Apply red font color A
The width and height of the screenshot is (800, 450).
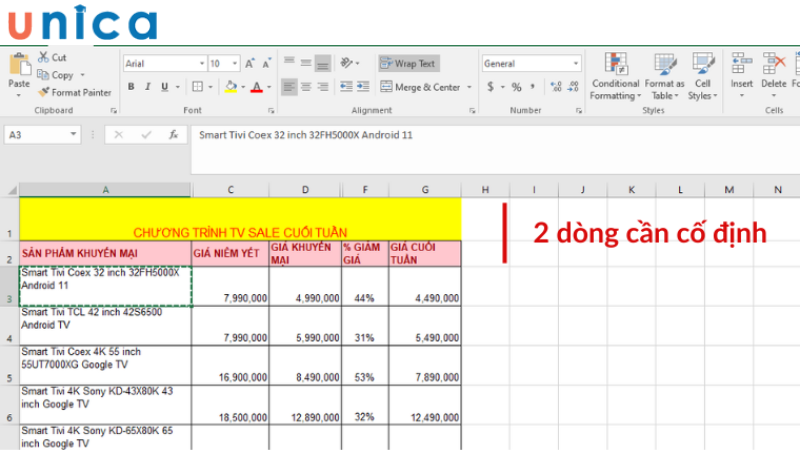(257, 87)
